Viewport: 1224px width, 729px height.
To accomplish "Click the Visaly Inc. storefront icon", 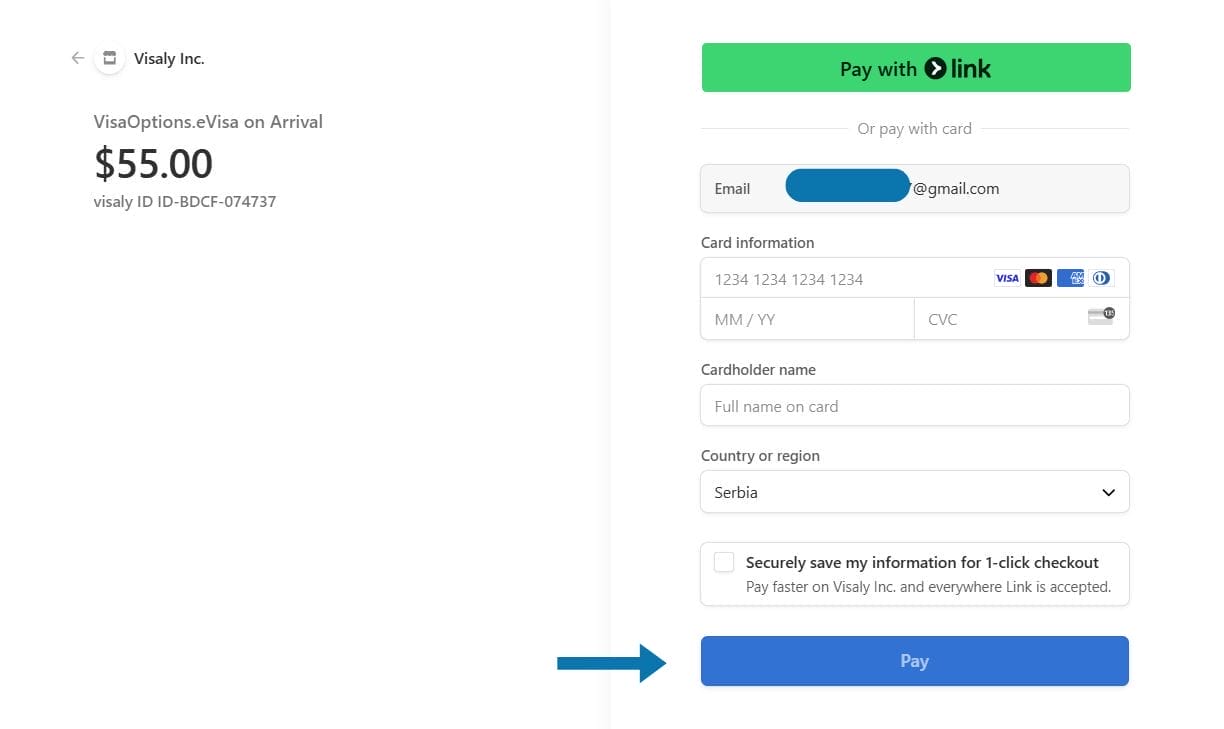I will click(110, 58).
